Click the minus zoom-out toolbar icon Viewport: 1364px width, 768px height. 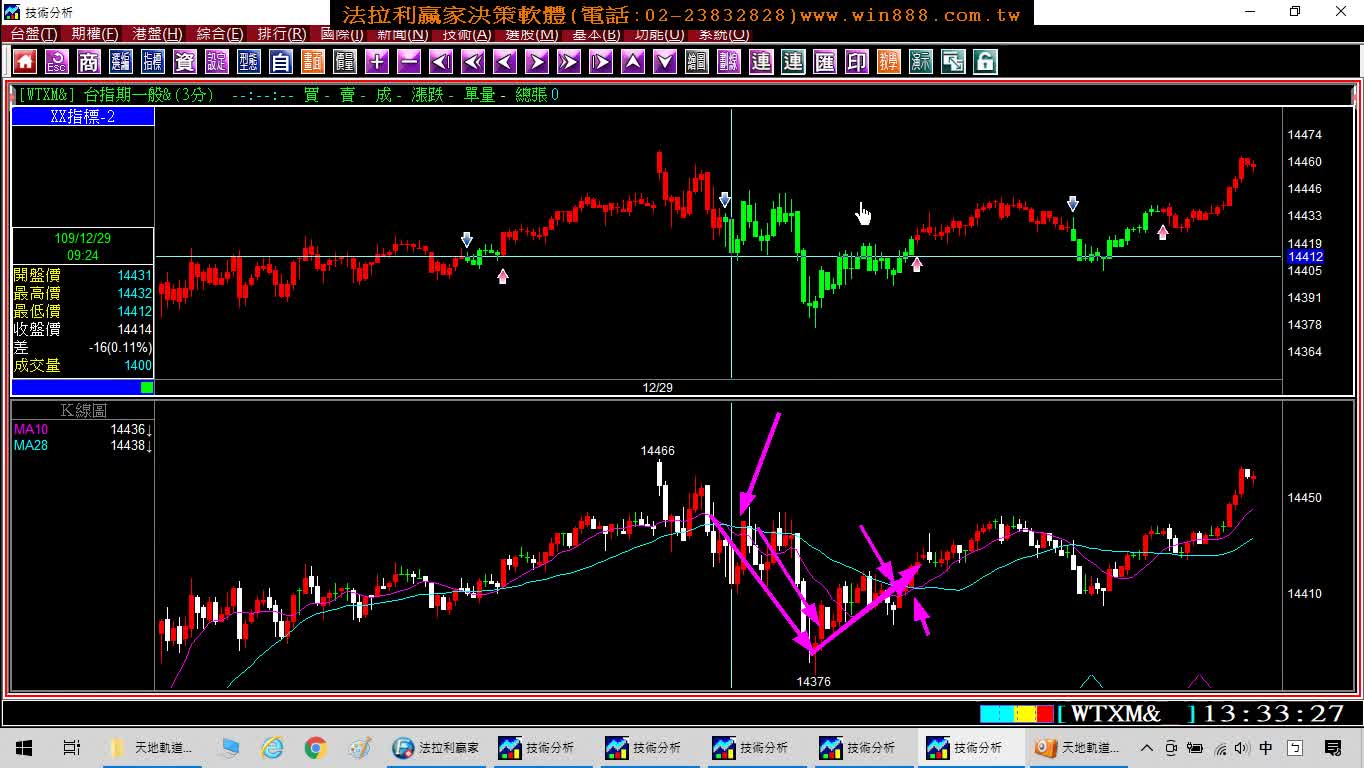tap(409, 62)
